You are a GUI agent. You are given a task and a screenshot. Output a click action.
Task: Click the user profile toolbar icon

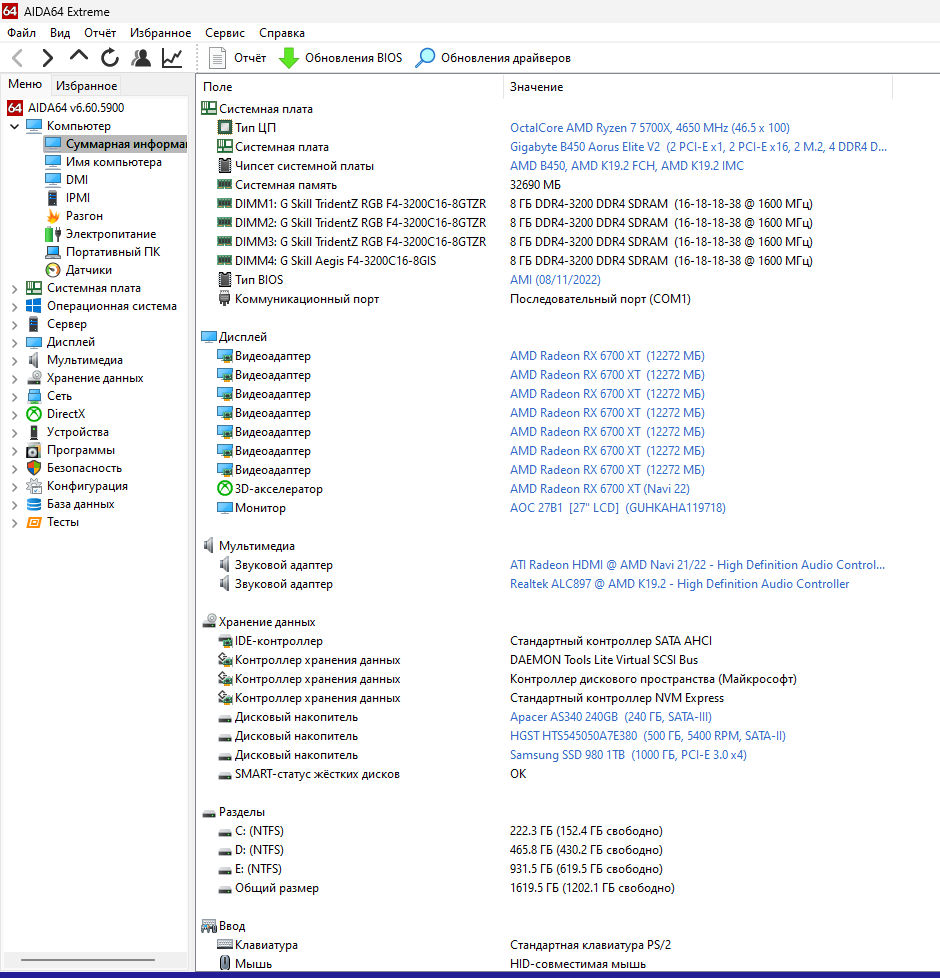point(142,58)
